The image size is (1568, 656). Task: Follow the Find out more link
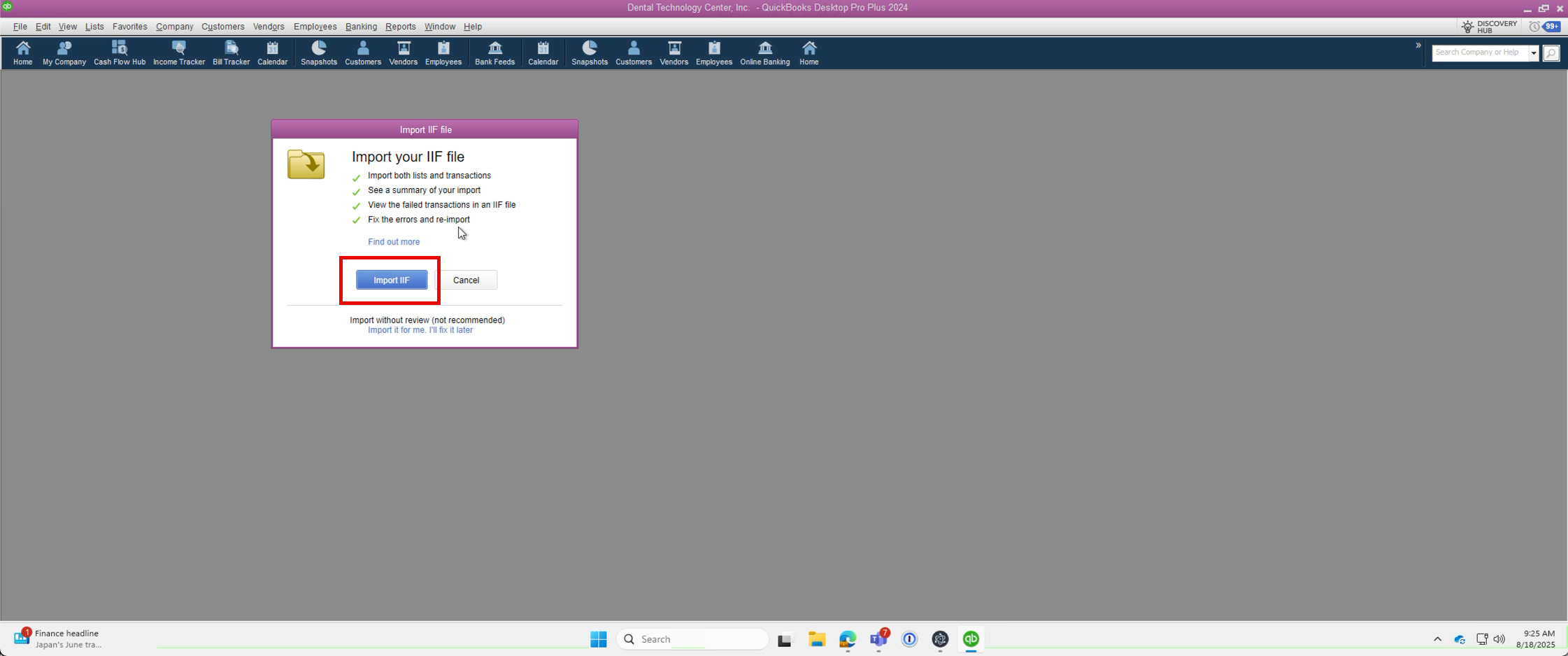point(394,242)
